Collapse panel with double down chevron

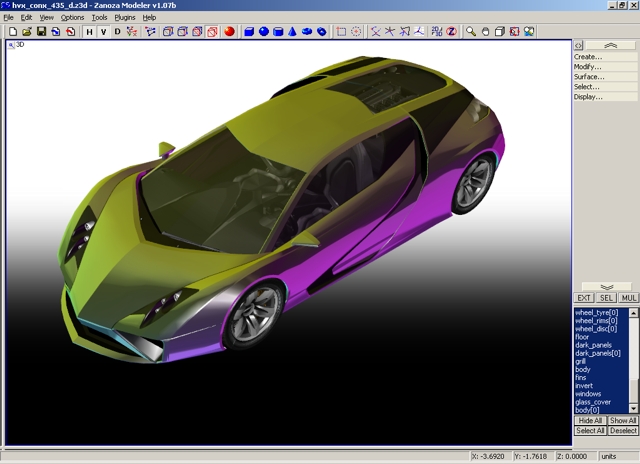coord(606,286)
